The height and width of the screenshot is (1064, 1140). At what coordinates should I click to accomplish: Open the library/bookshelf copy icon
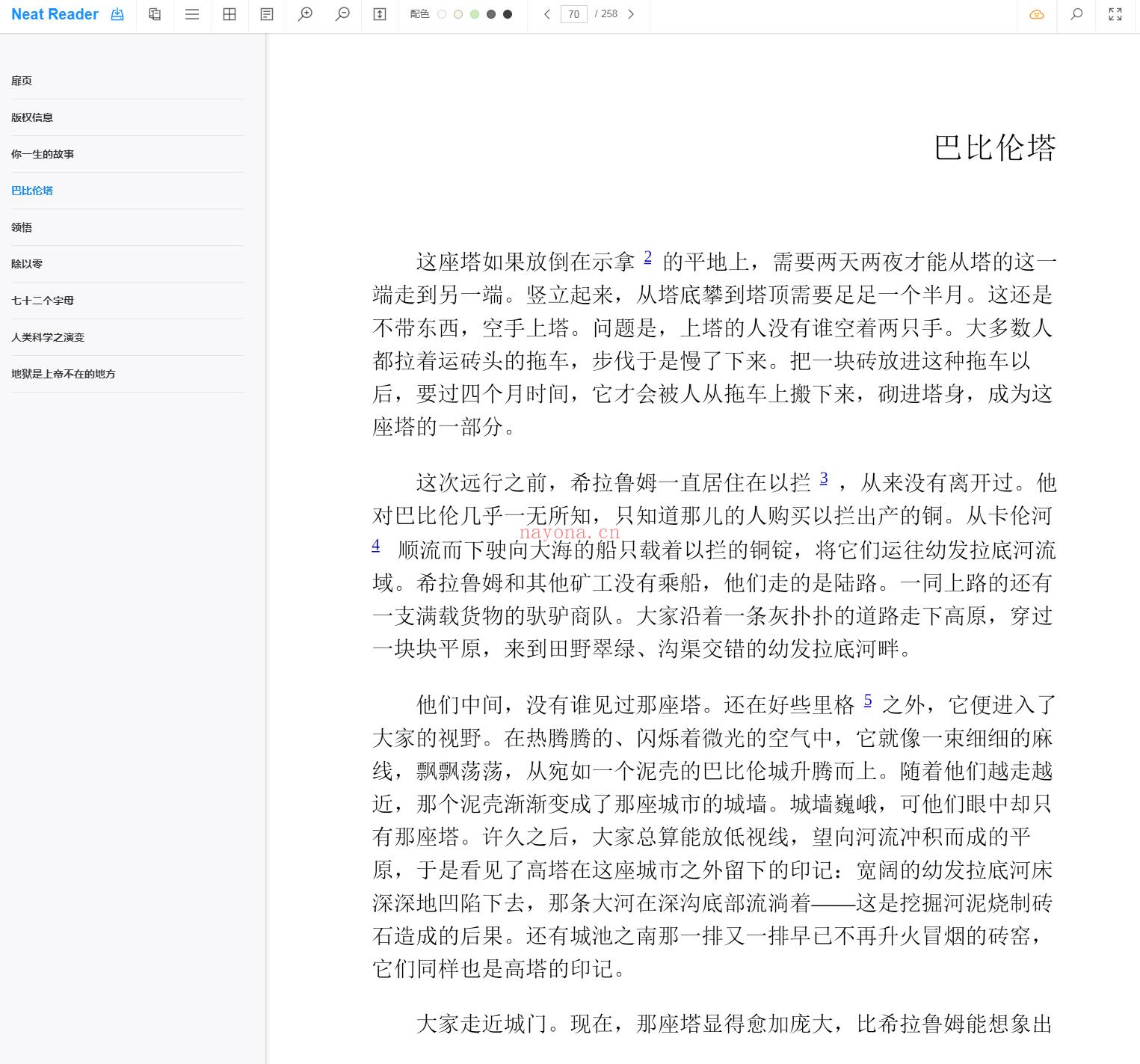pos(155,14)
